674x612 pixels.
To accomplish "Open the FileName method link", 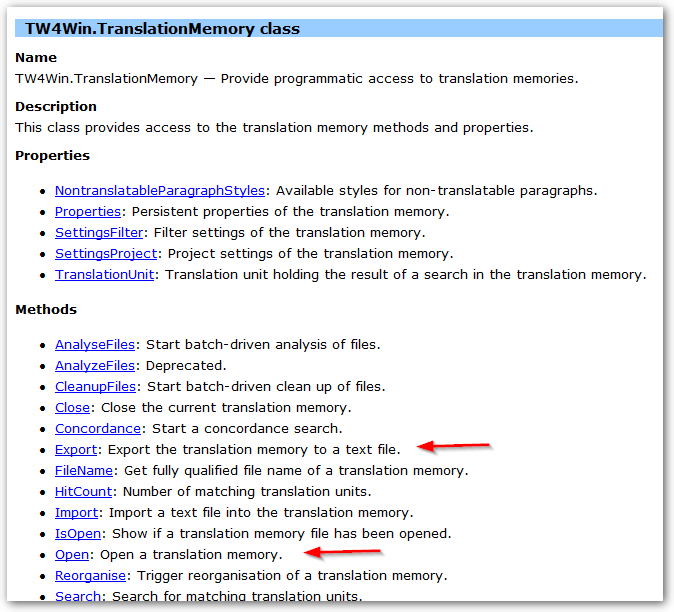I will [x=84, y=471].
